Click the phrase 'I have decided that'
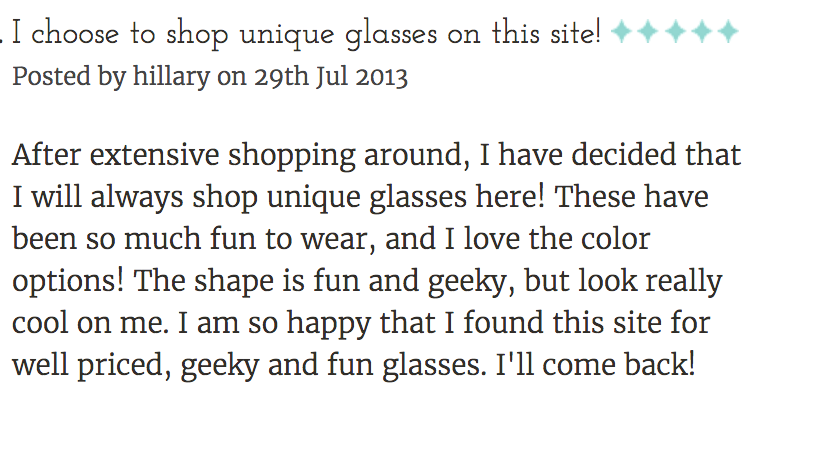 [610, 155]
